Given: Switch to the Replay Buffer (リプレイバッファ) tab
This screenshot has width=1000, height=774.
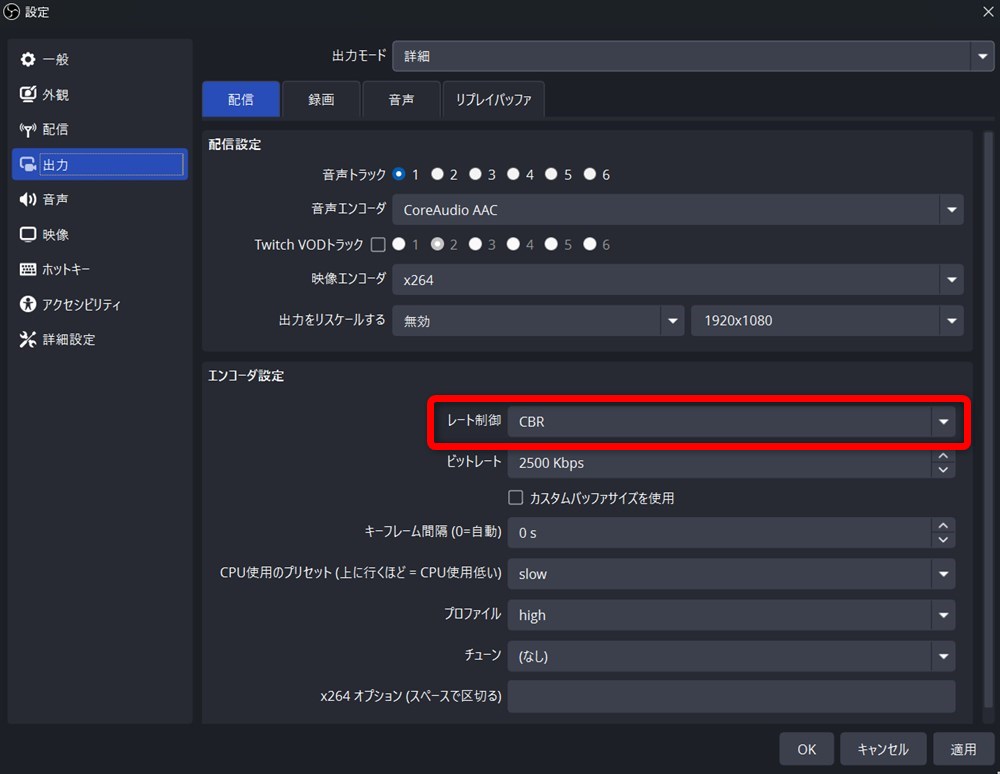Looking at the screenshot, I should tap(493, 99).
